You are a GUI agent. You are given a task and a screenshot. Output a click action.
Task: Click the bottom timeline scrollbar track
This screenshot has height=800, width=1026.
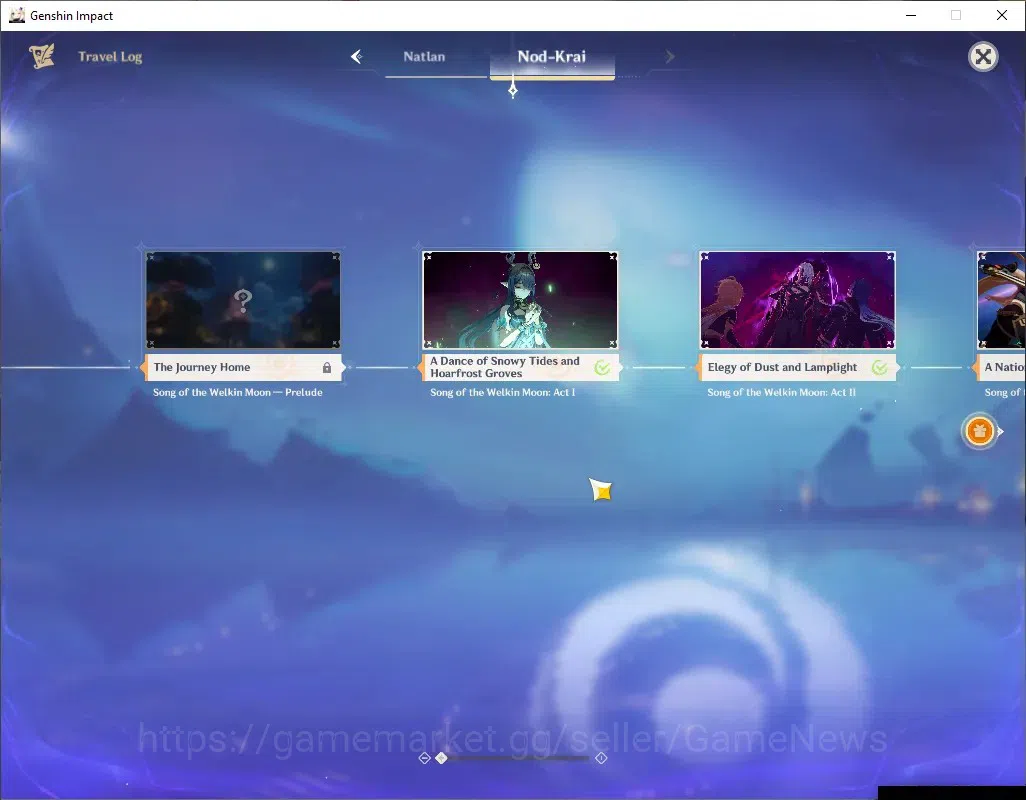pyautogui.click(x=512, y=759)
